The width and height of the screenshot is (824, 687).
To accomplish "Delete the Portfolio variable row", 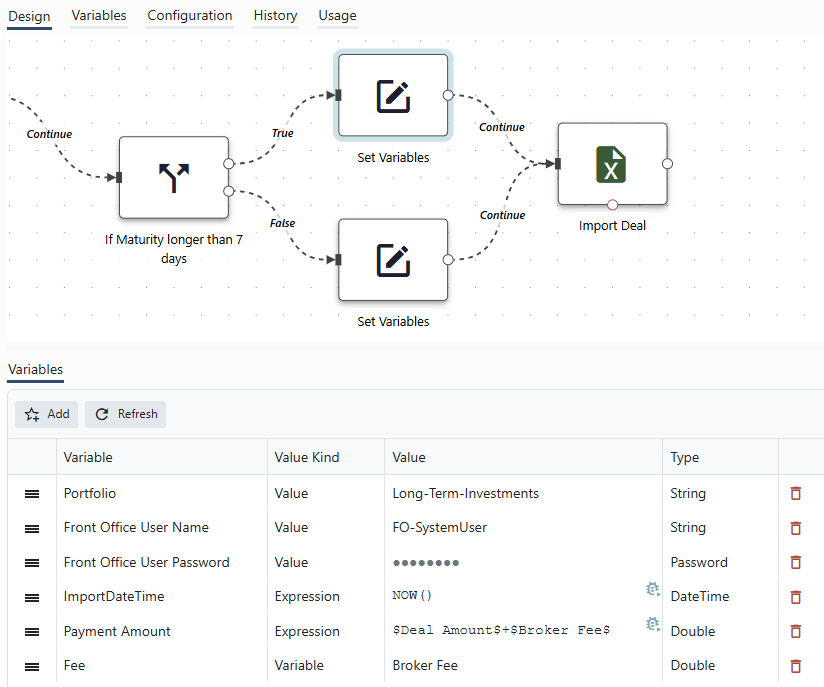I will click(796, 493).
